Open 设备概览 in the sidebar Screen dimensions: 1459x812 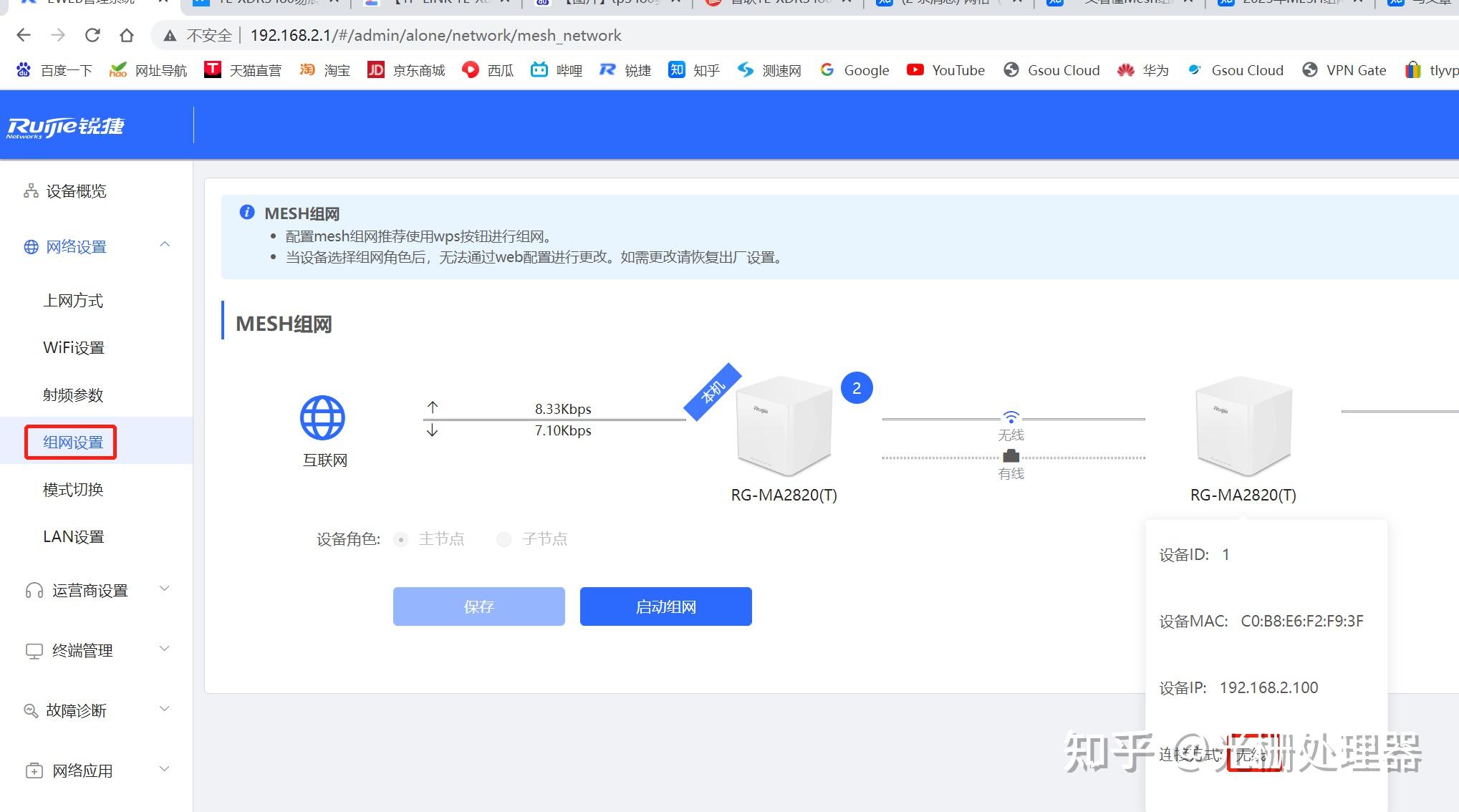76,191
